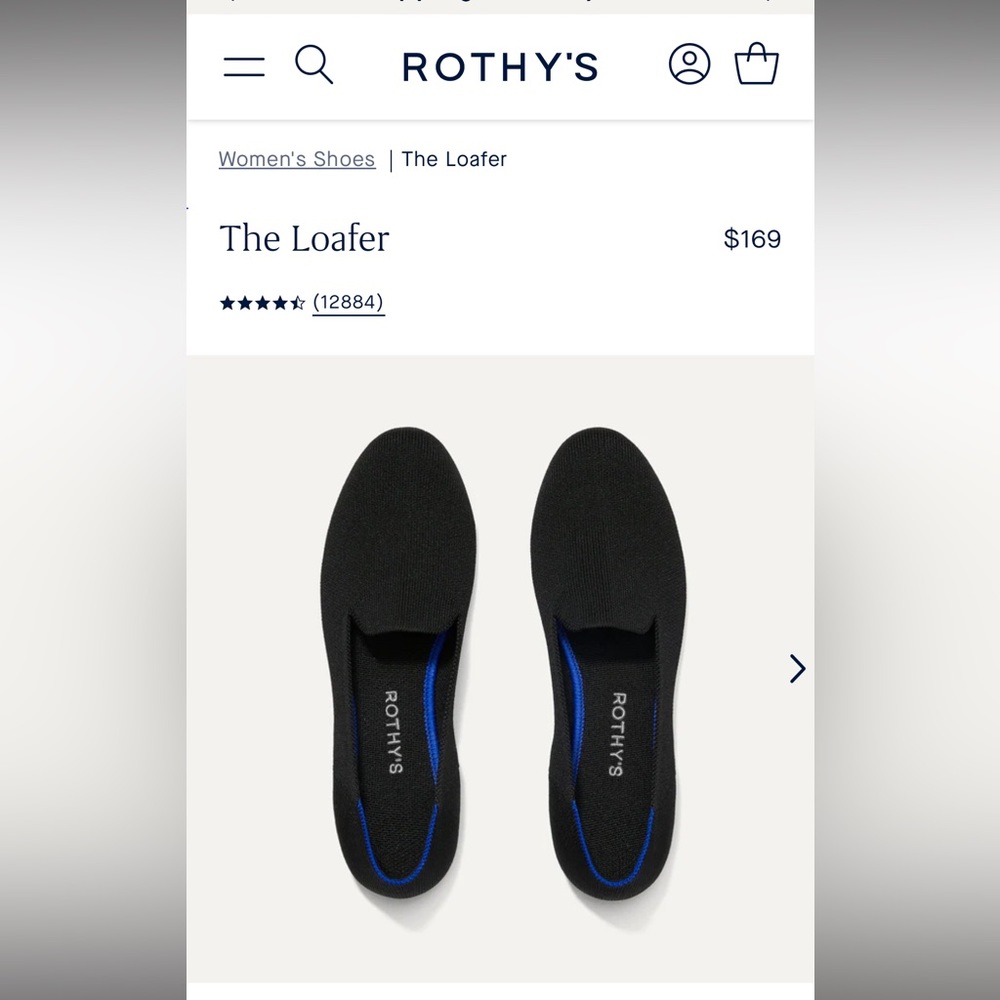Click the ROTHY'S logo
This screenshot has width=1000, height=1000.
(500, 65)
